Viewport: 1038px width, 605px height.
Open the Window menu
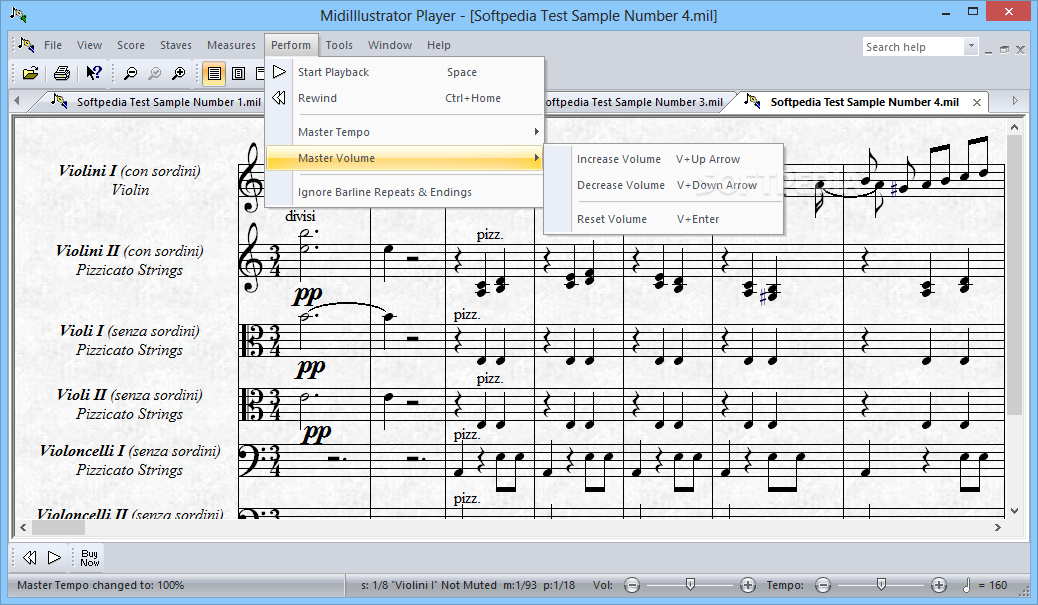point(390,45)
